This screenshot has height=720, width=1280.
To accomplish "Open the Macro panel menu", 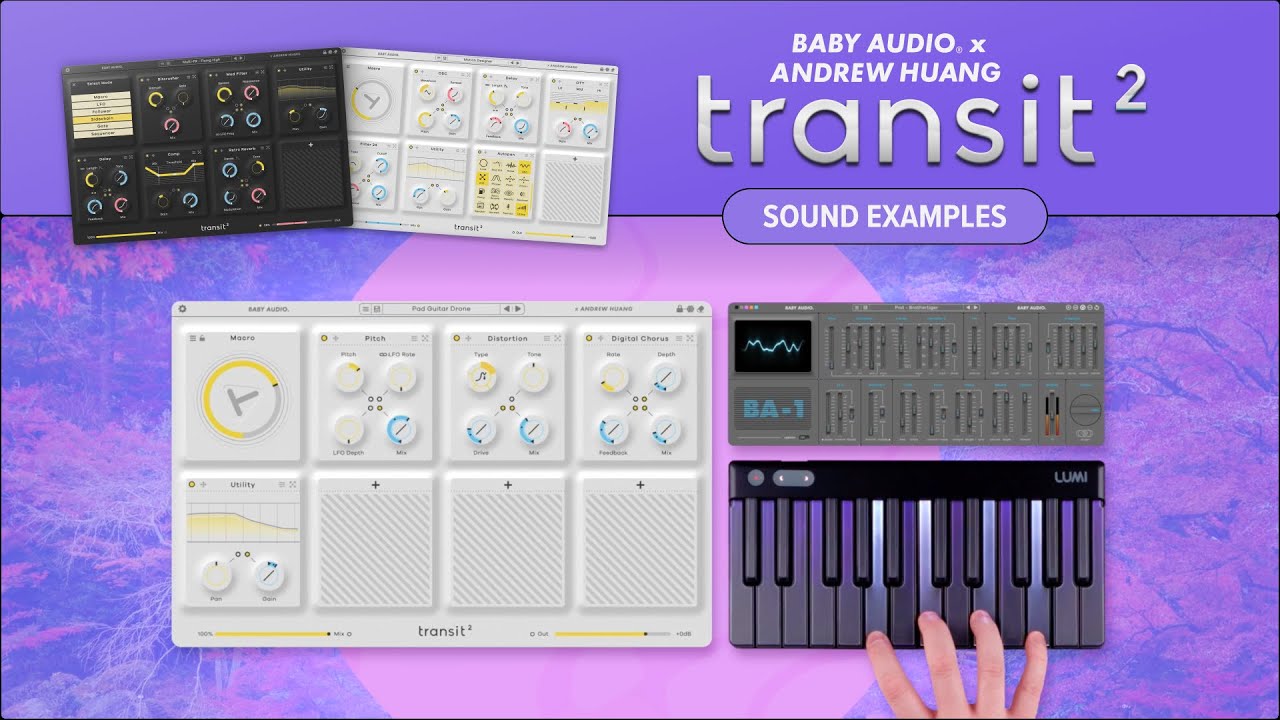I will [192, 338].
